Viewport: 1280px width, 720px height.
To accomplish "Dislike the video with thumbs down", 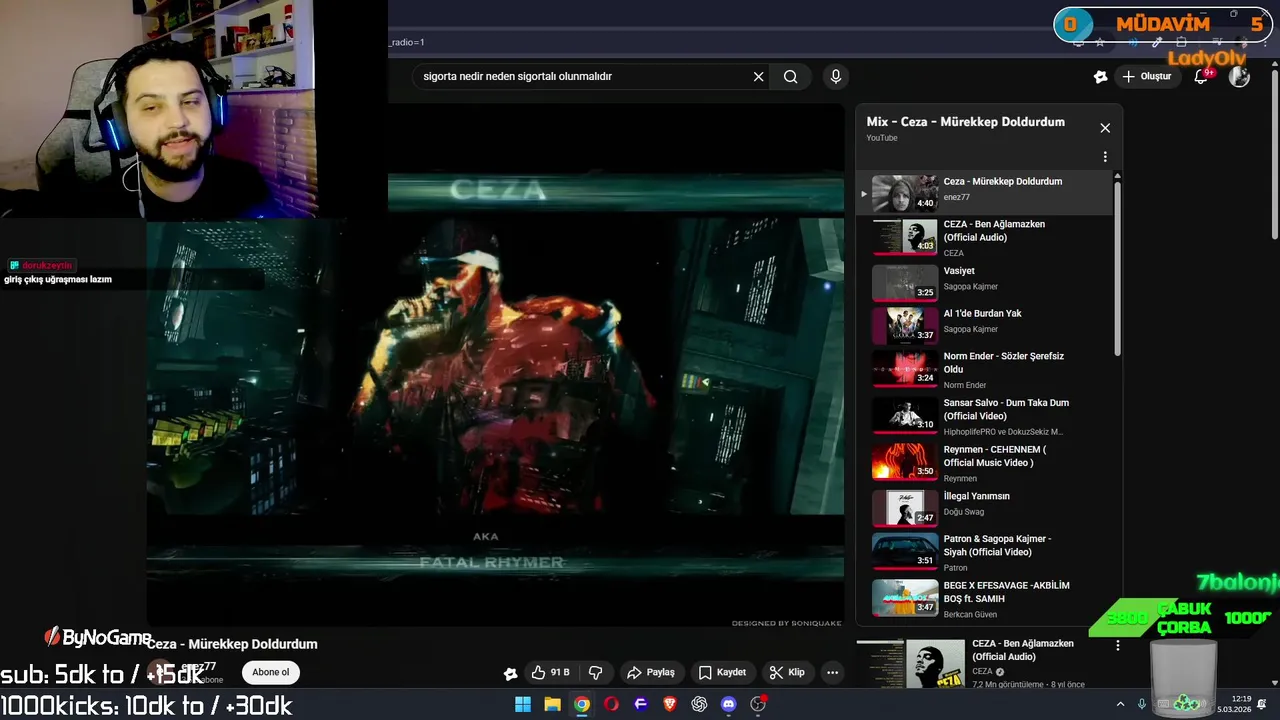I will [596, 672].
